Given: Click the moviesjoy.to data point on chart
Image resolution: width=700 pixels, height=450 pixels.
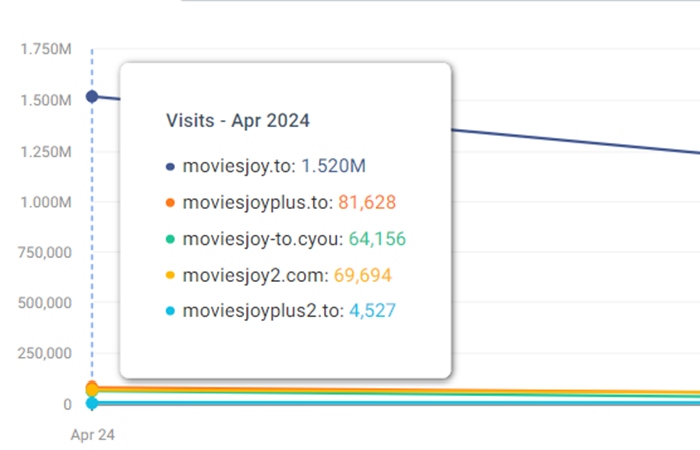Looking at the screenshot, I should pyautogui.click(x=92, y=96).
